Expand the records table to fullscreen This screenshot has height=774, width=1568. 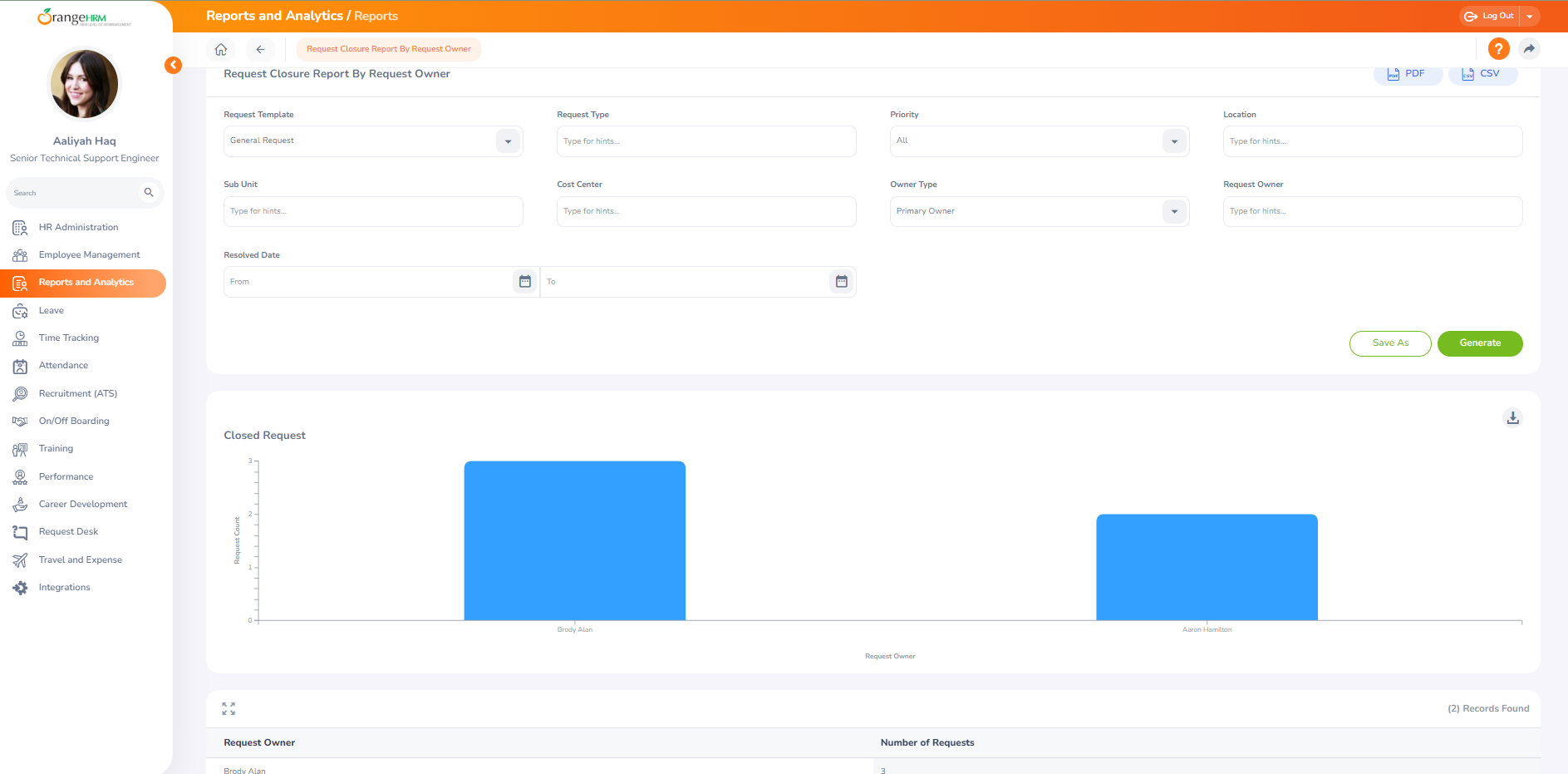229,708
